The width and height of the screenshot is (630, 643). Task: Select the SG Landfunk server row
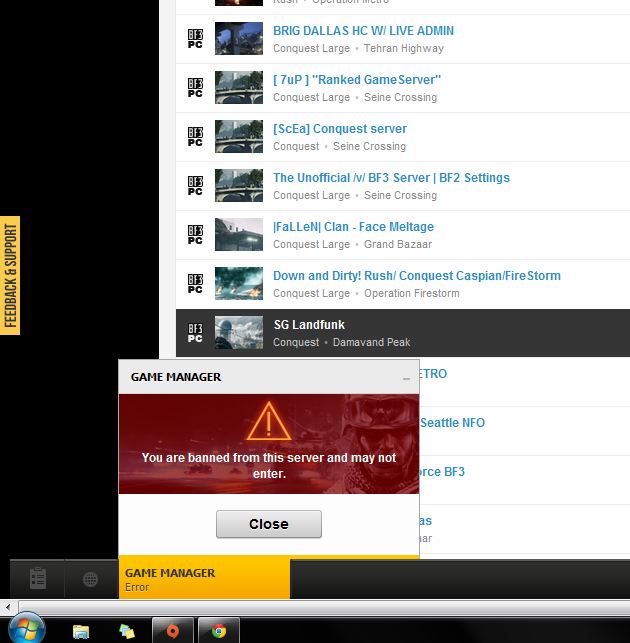coord(403,333)
